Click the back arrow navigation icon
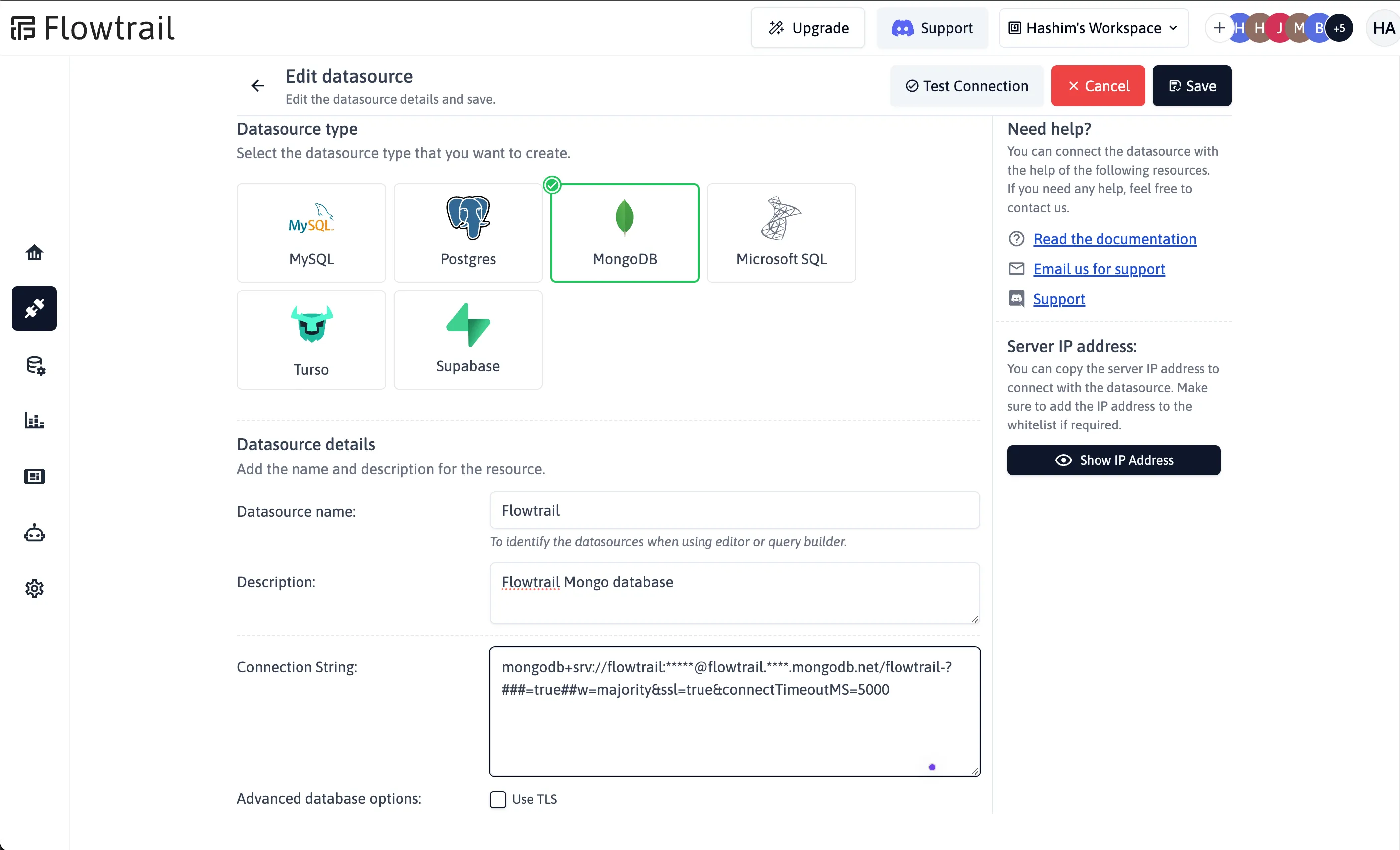This screenshot has height=850, width=1400. (x=258, y=85)
